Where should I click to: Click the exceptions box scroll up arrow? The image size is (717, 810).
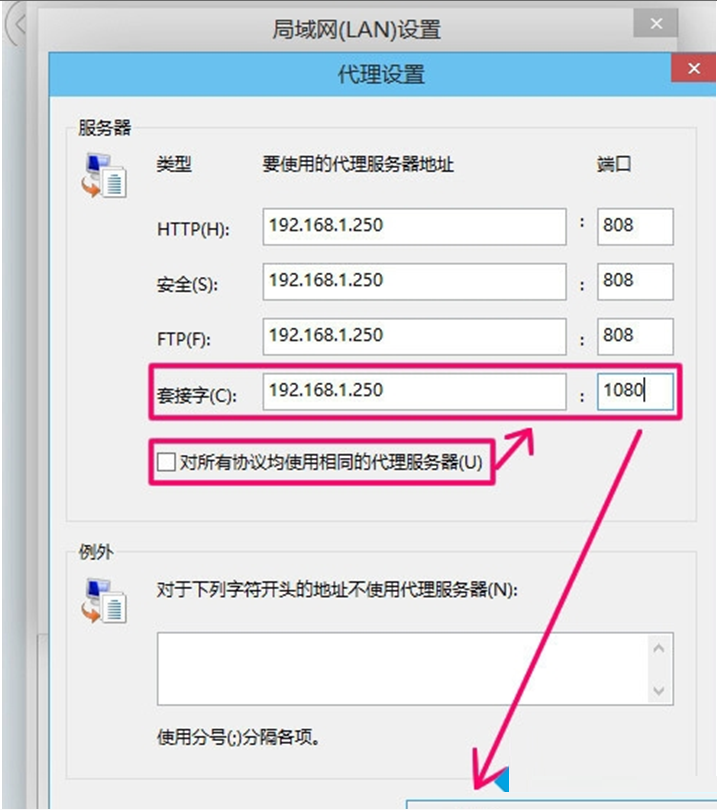pyautogui.click(x=659, y=648)
